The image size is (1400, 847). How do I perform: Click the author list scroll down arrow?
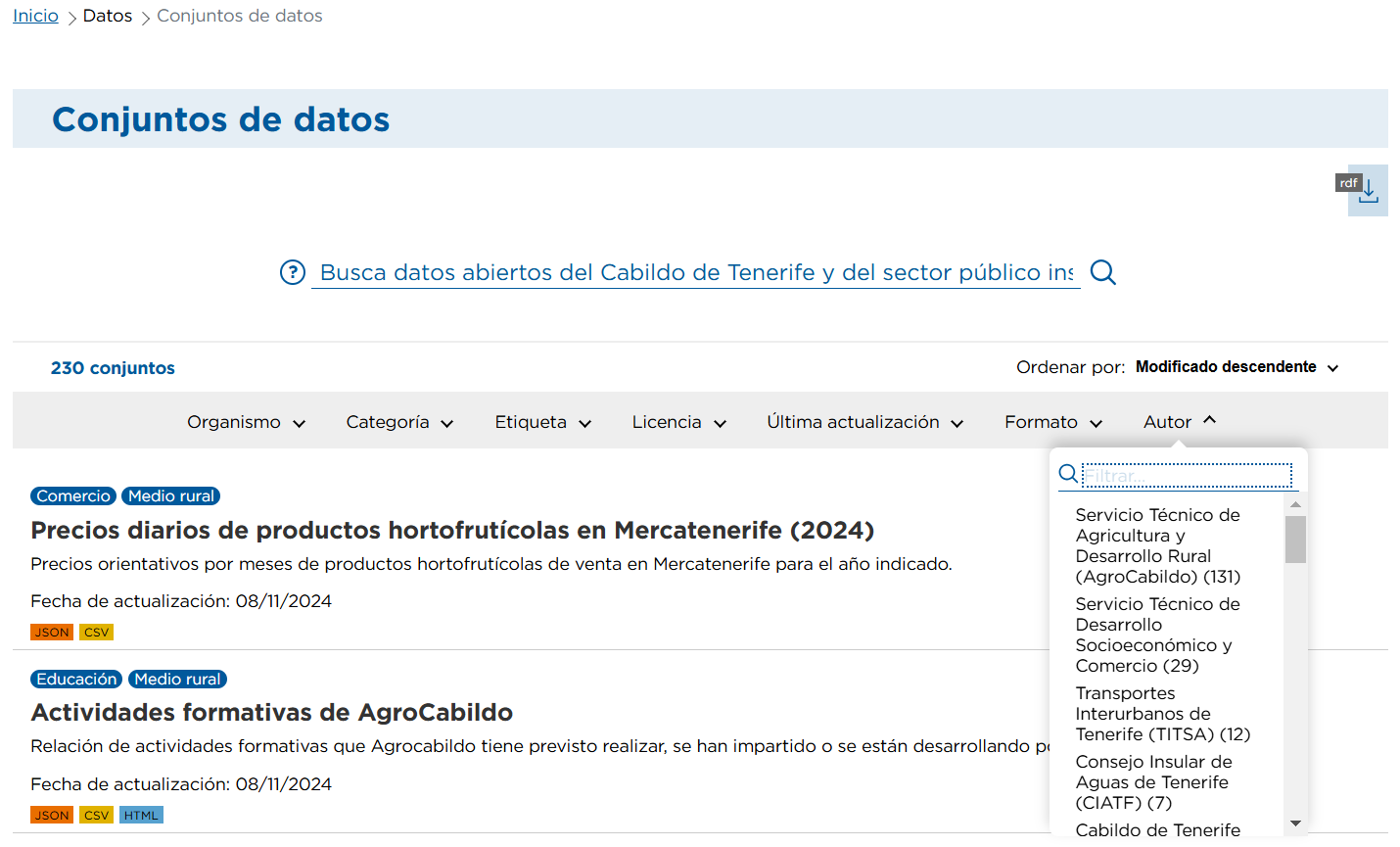(x=1295, y=823)
